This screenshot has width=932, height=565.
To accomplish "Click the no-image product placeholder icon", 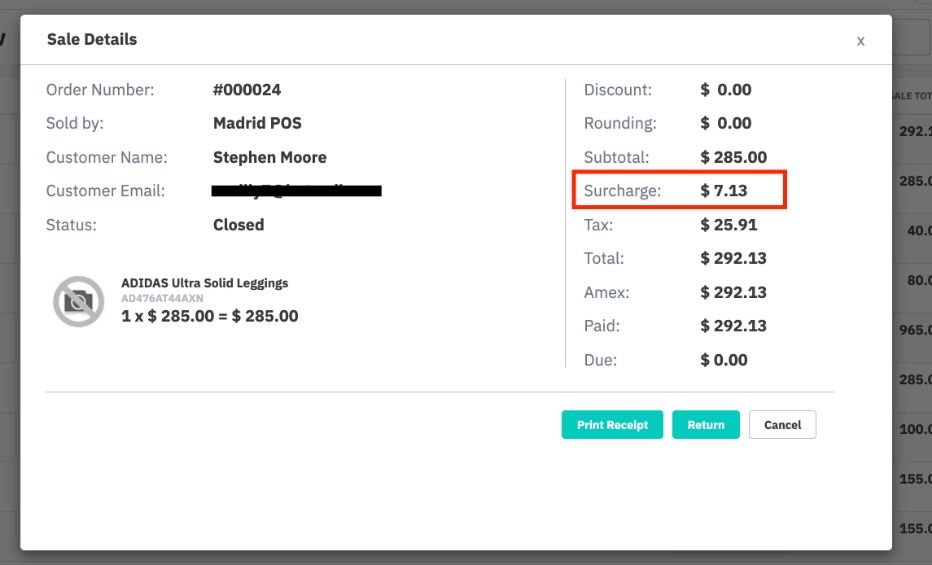I will (x=78, y=301).
